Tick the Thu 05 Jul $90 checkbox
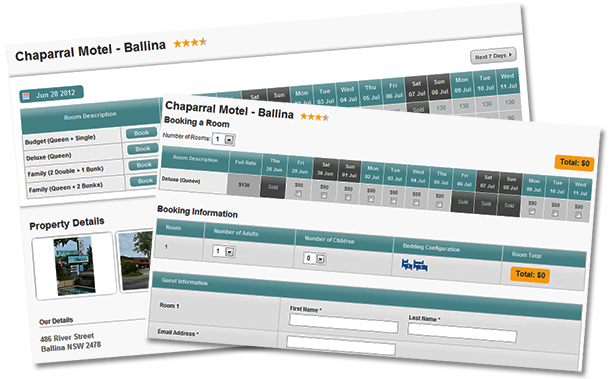The width and height of the screenshot is (610, 379). click(439, 205)
